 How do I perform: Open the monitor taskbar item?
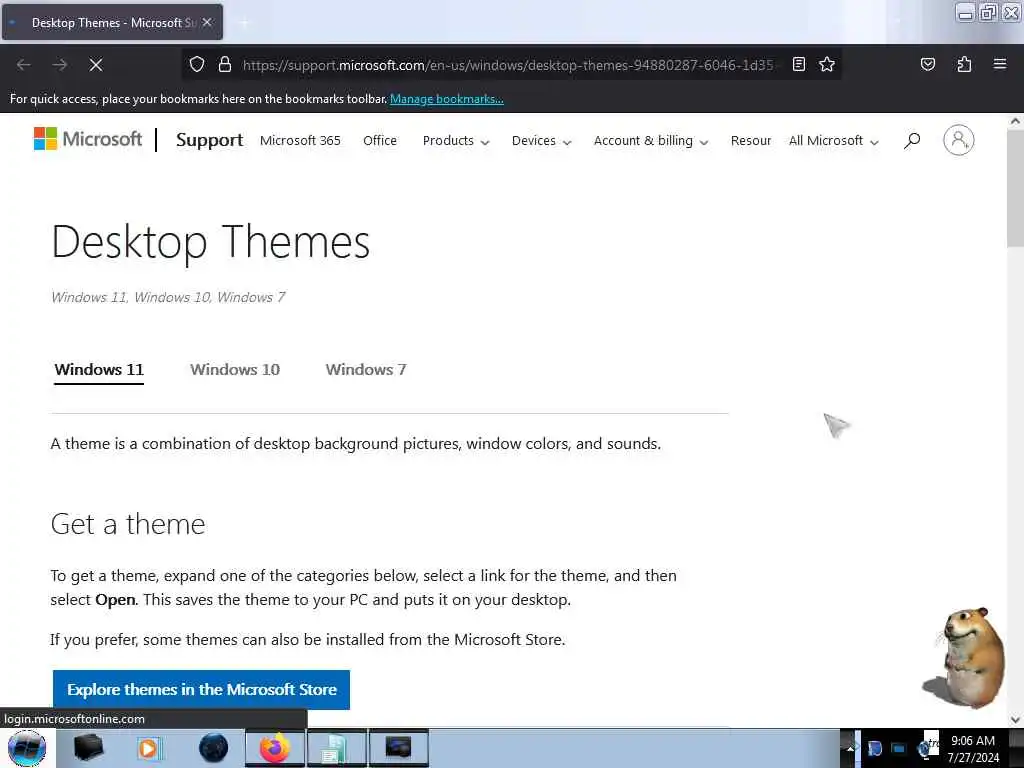398,748
